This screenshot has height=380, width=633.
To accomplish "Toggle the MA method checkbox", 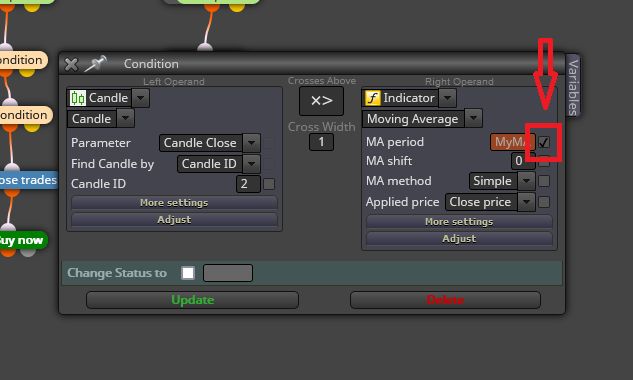I will (x=544, y=181).
